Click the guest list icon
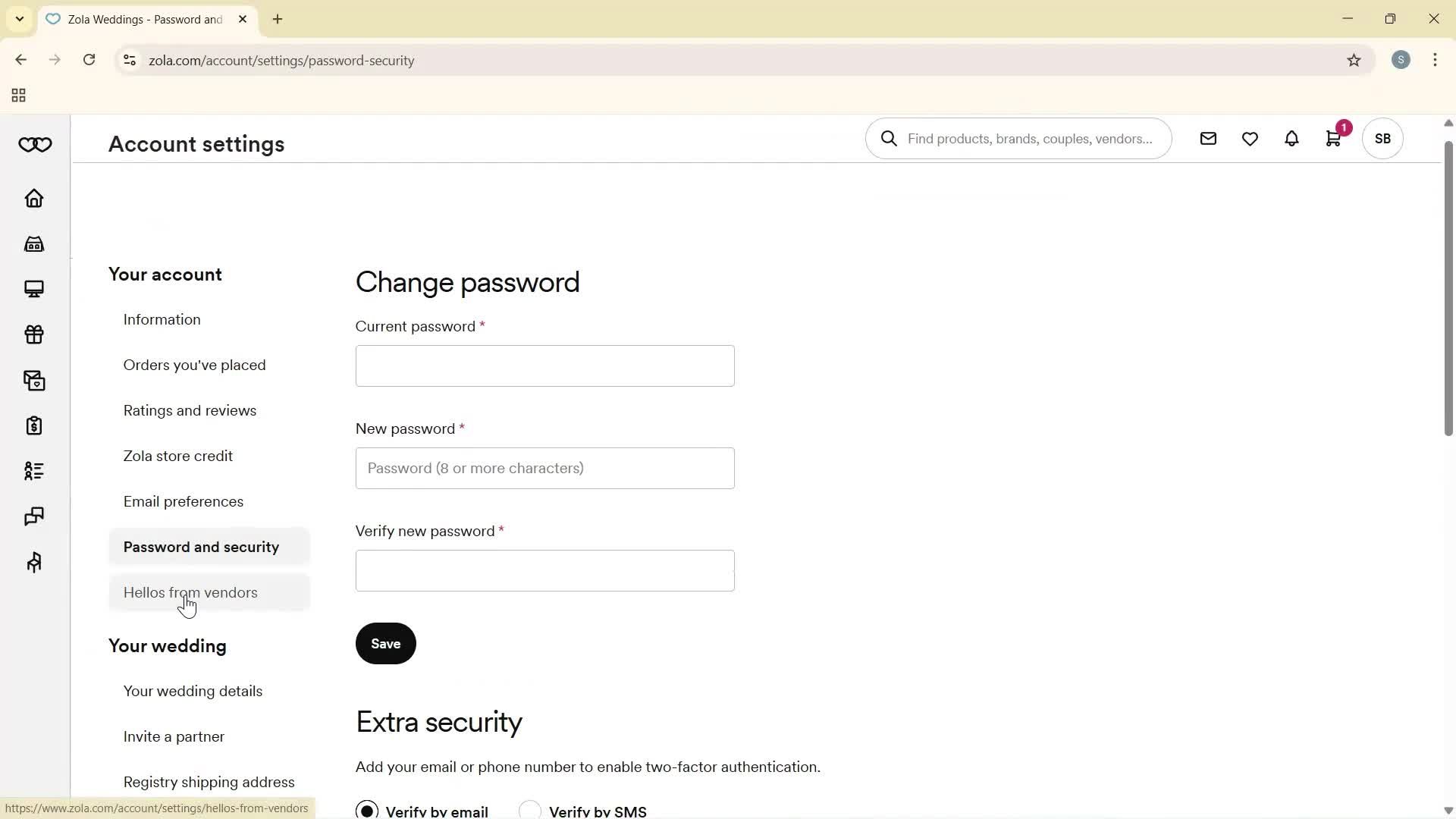 tap(34, 471)
